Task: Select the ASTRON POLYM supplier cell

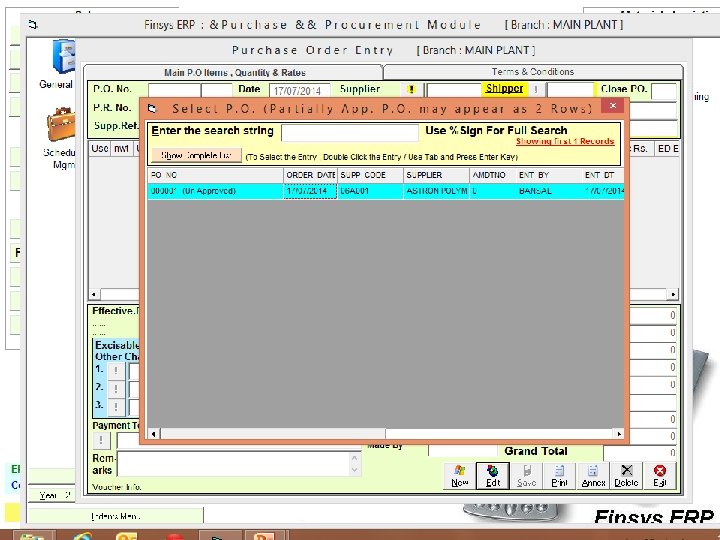Action: pyautogui.click(x=436, y=191)
